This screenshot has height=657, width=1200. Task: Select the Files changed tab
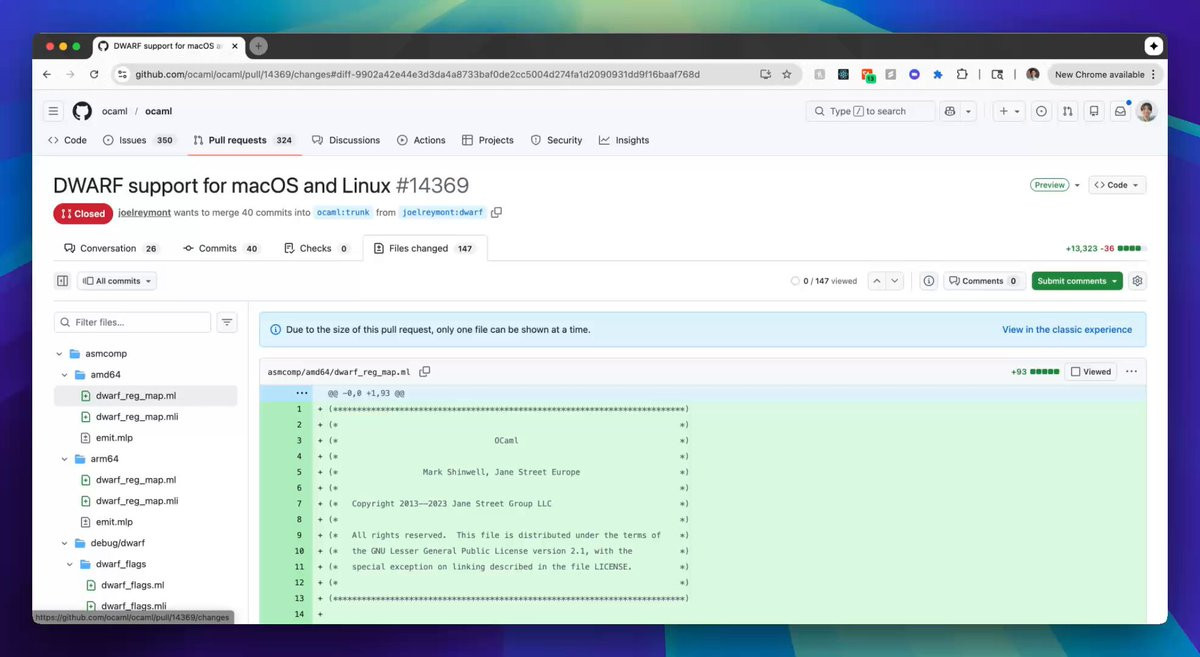point(424,248)
